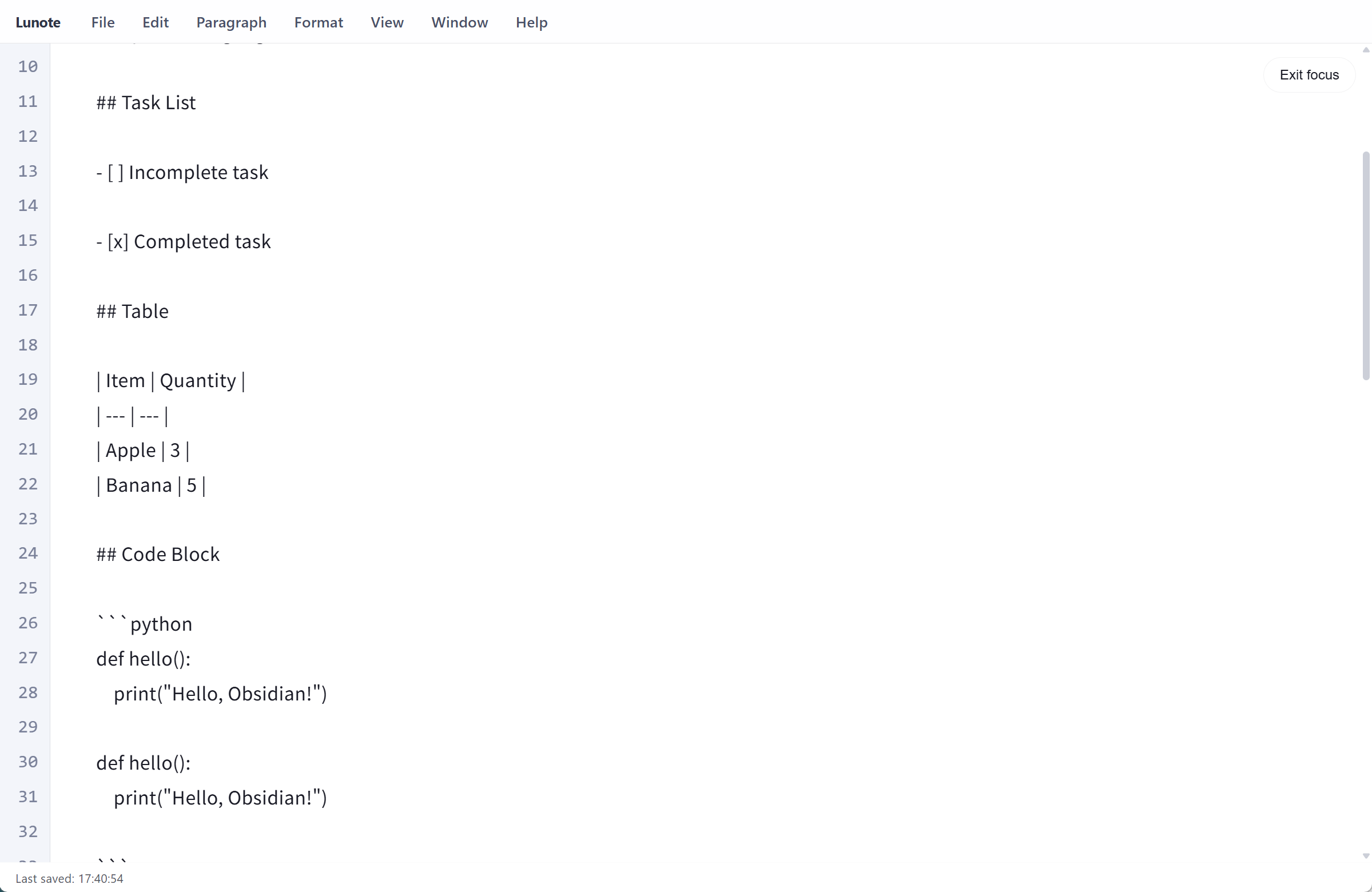The width and height of the screenshot is (1372, 892).
Task: Click the '## Table' heading line
Action: point(133,311)
